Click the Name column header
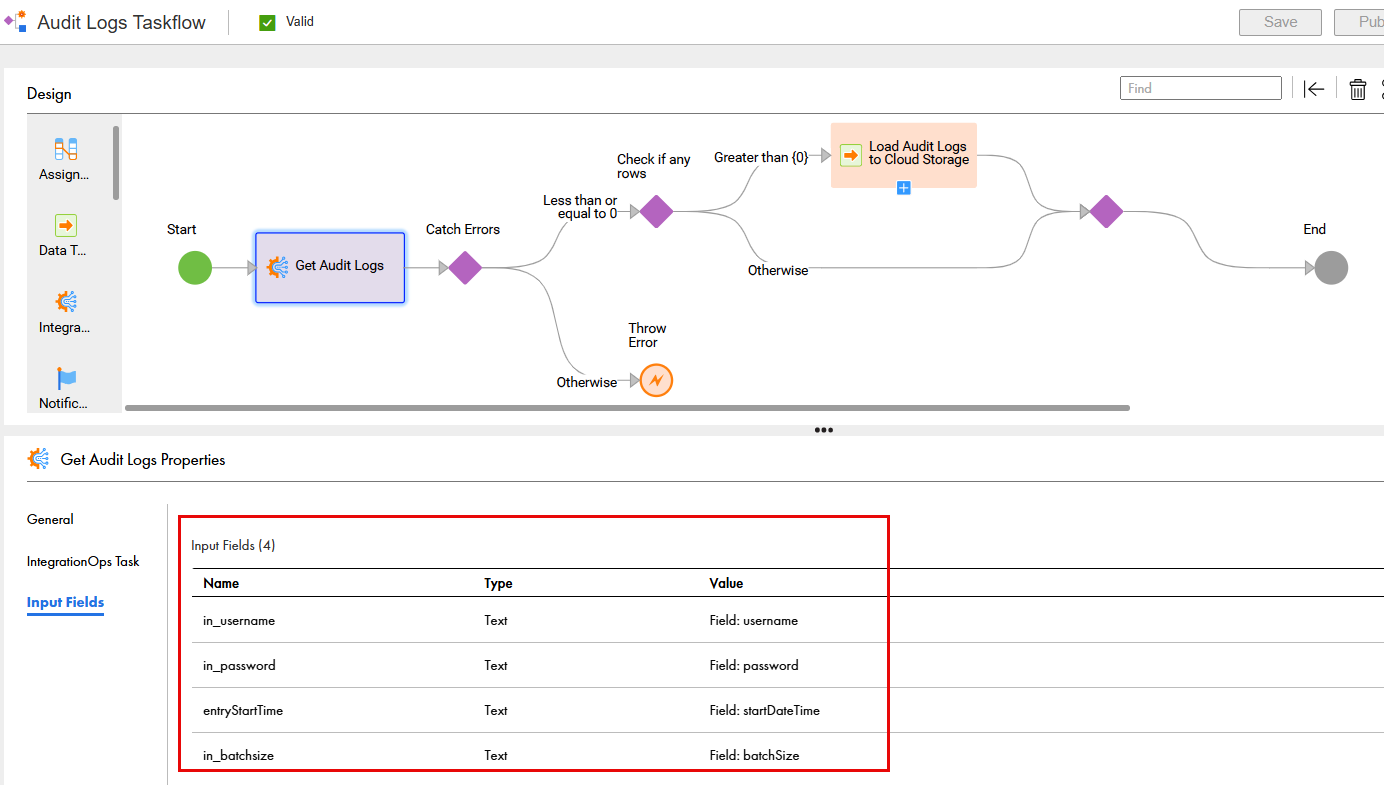 (221, 583)
